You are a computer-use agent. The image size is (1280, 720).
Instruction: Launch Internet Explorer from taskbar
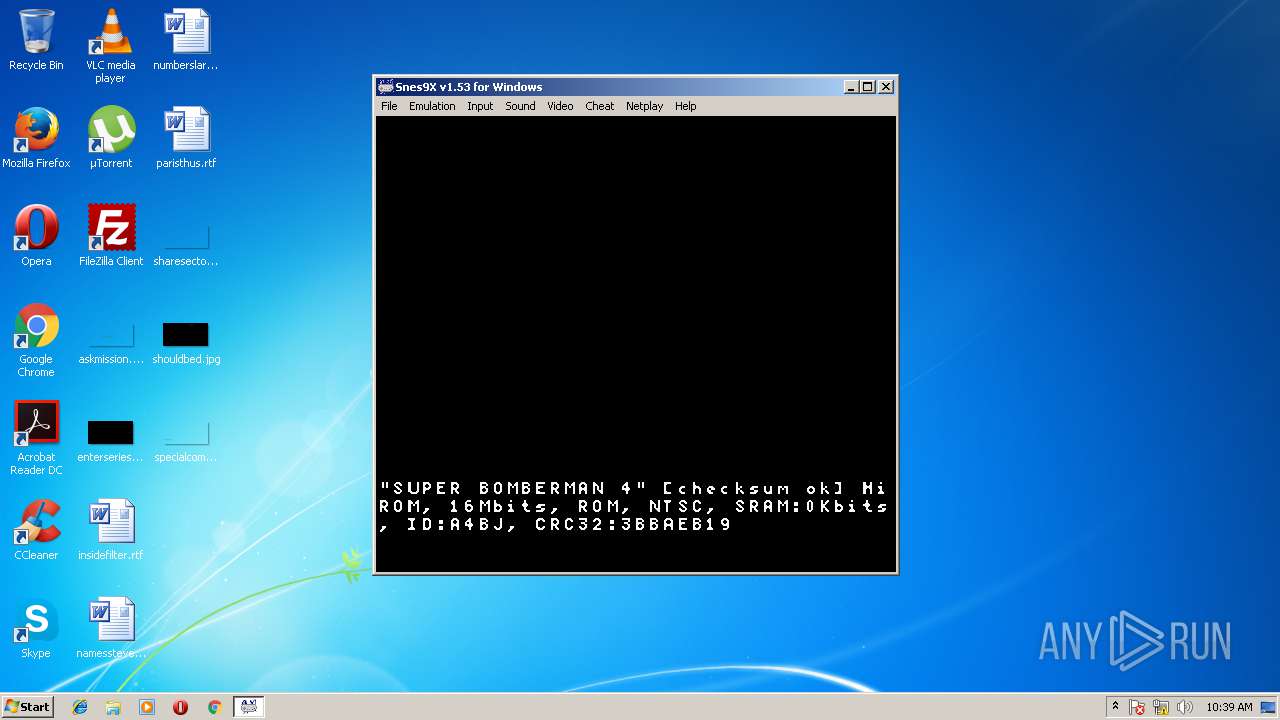(x=80, y=707)
